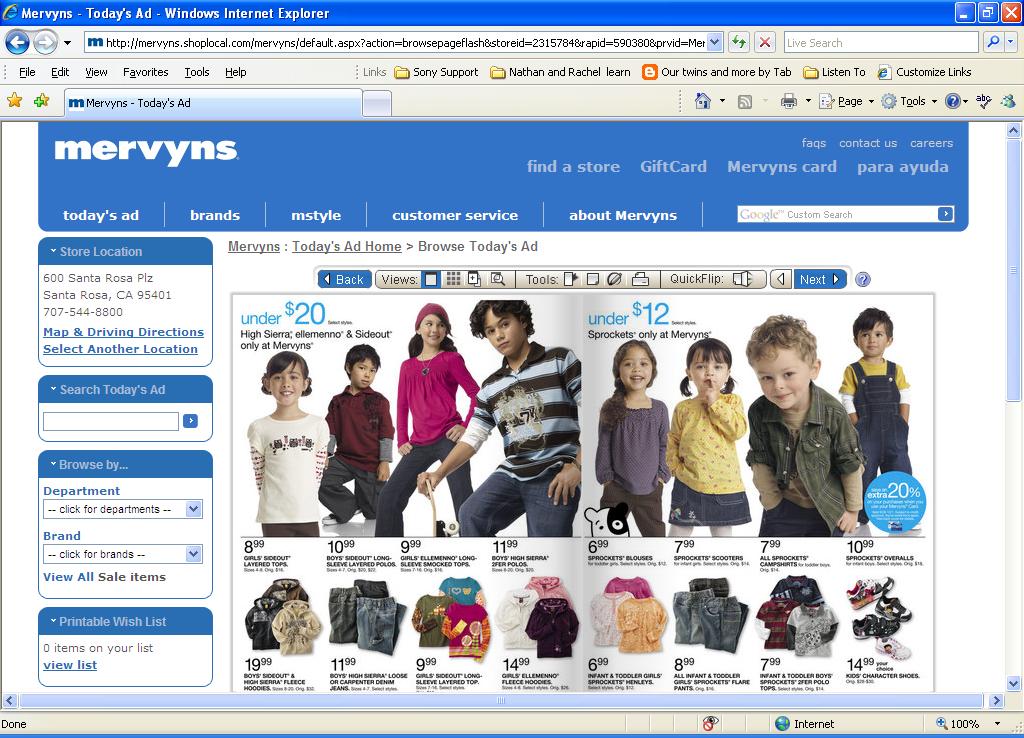The height and width of the screenshot is (738, 1024).
Task: Click the Live Search magnifier icon
Action: point(993,42)
